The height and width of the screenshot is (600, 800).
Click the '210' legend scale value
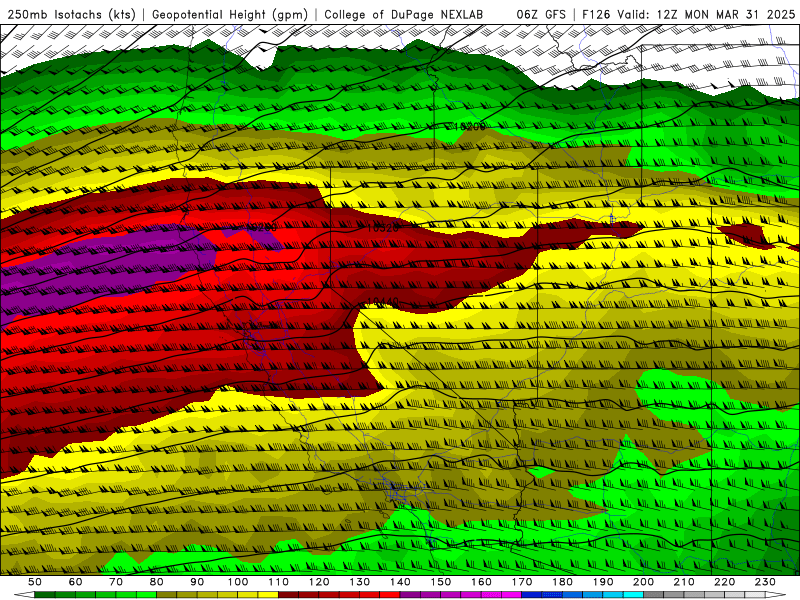click(x=684, y=582)
